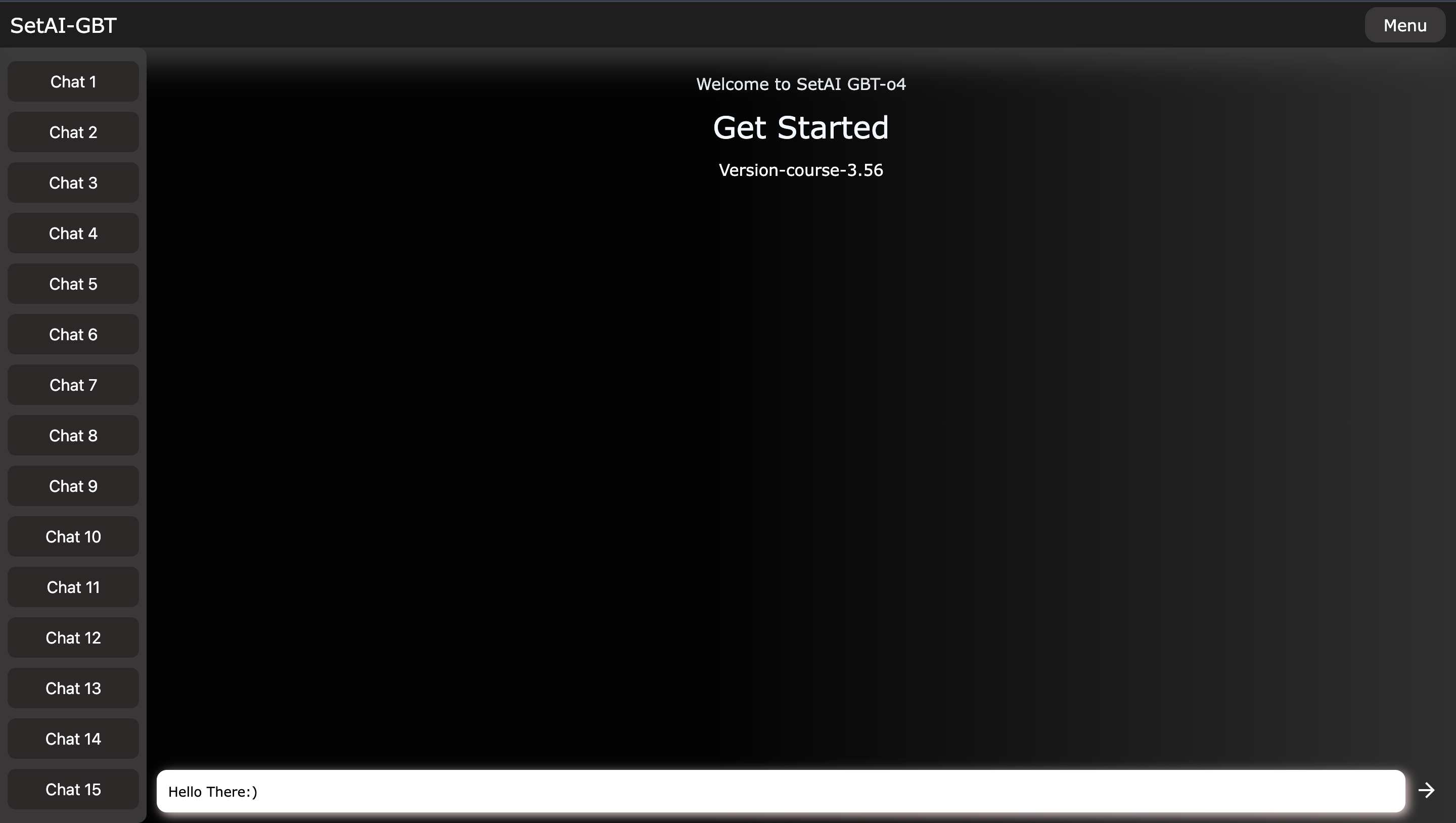
Task: Select Chat 8 in sidebar
Action: click(73, 436)
